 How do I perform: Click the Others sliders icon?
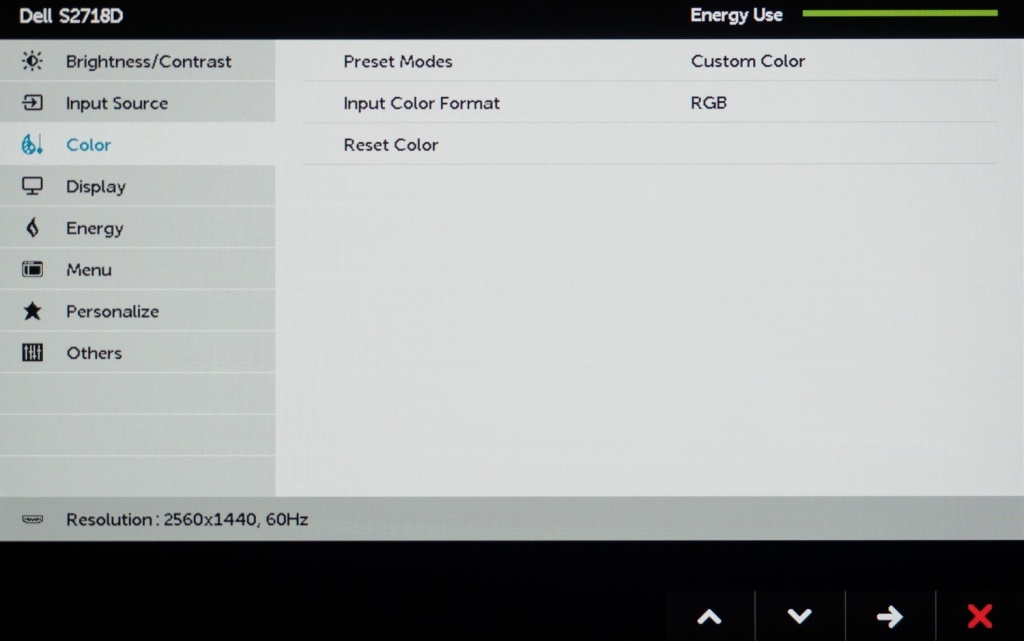pos(32,353)
